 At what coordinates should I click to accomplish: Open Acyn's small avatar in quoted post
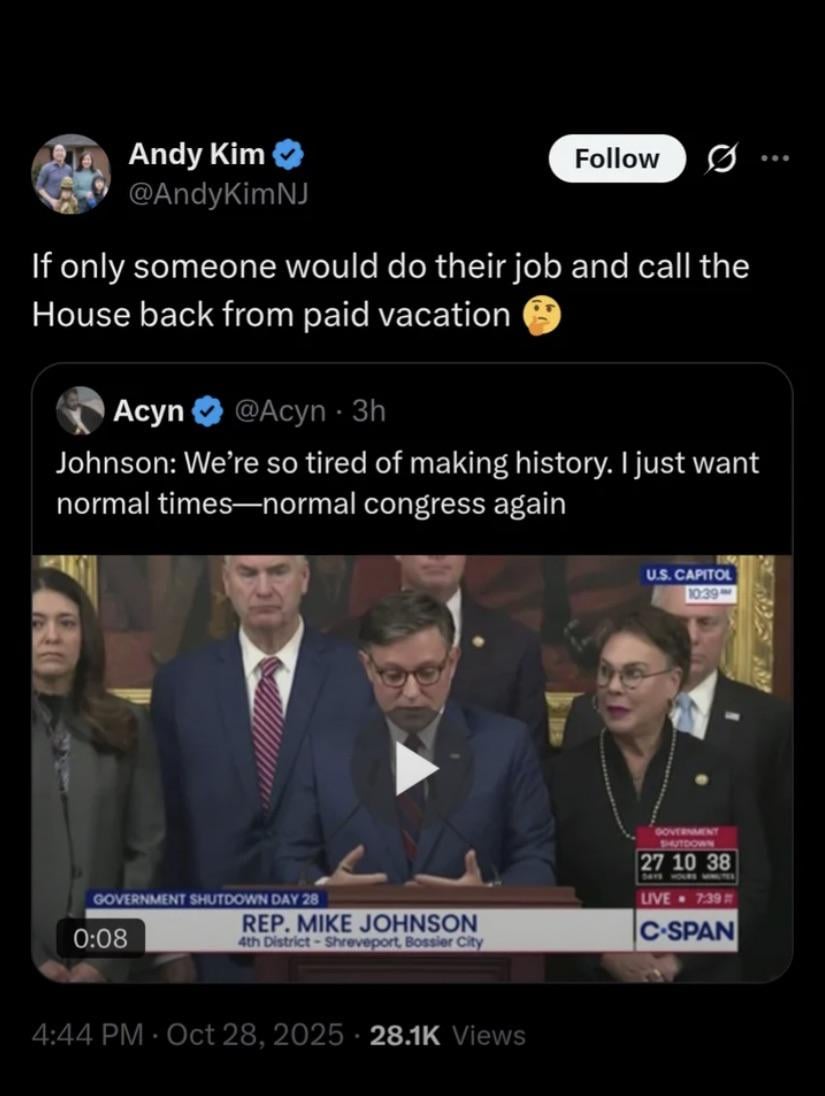click(x=80, y=410)
